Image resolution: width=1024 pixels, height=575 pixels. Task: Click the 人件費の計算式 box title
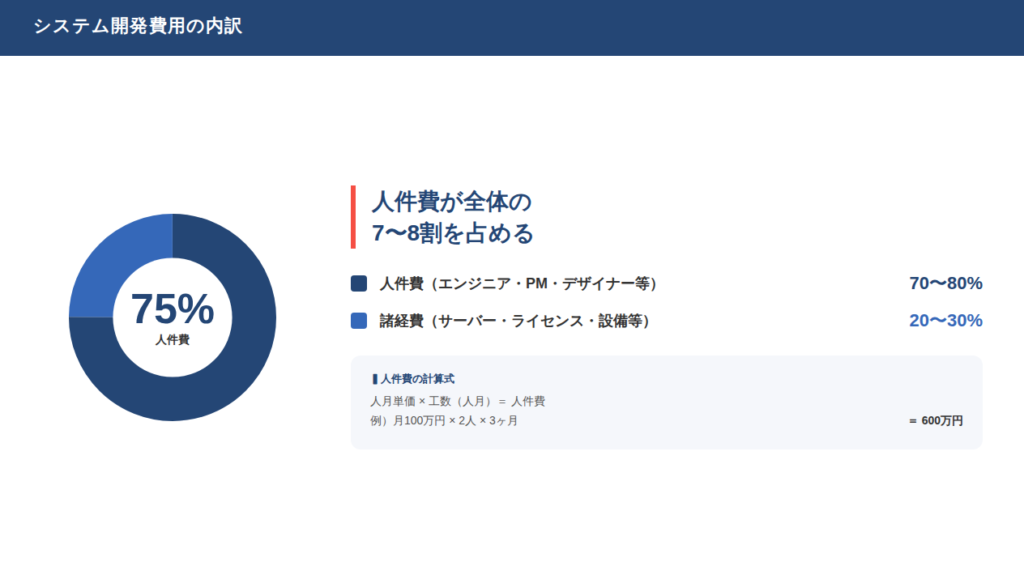[x=417, y=379]
